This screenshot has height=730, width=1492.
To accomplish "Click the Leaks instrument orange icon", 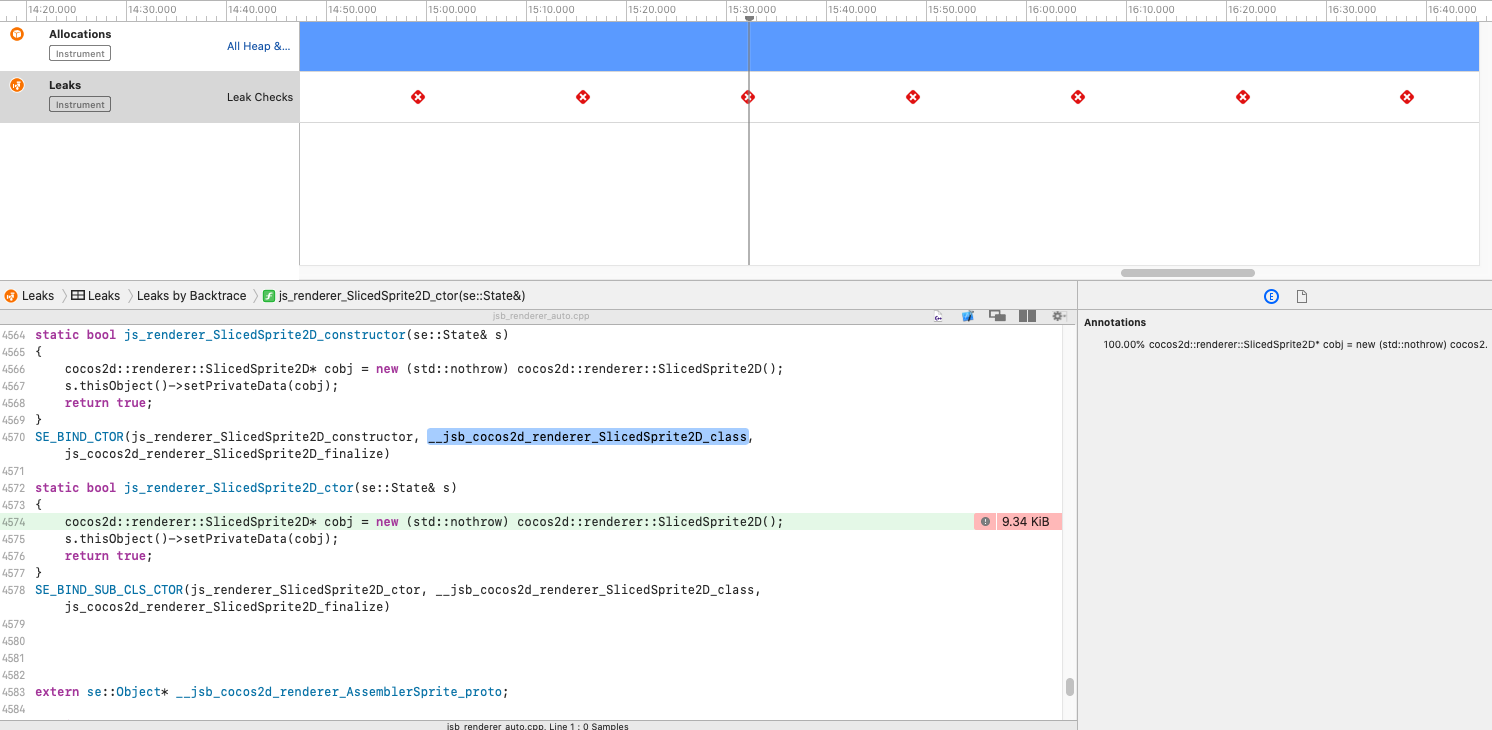I will (x=17, y=85).
